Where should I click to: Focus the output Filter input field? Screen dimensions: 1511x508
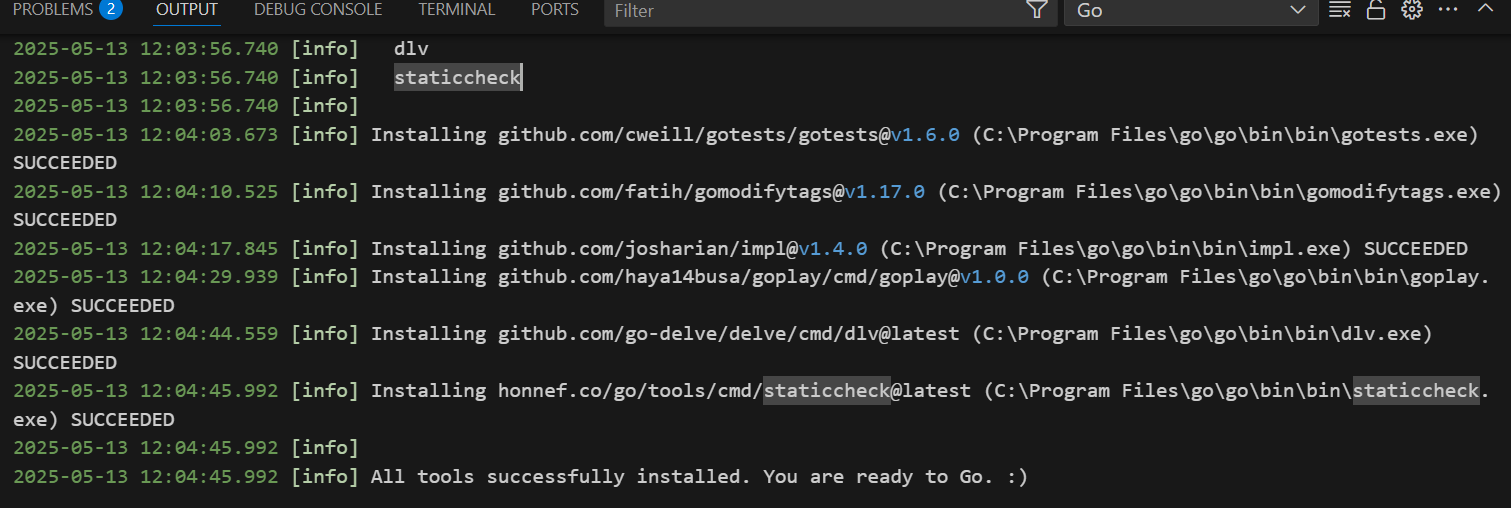tap(815, 11)
